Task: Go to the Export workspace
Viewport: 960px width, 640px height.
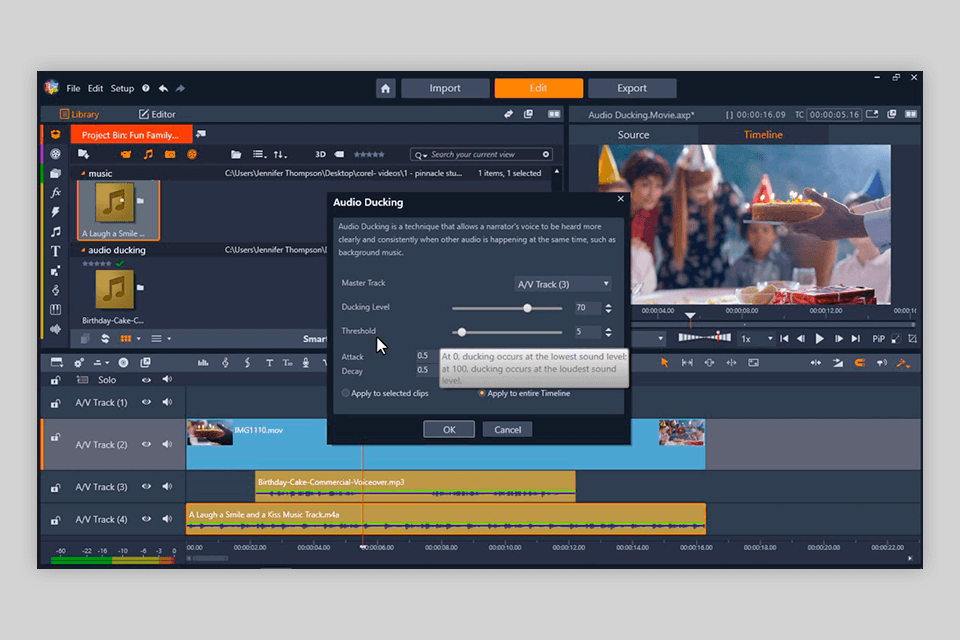Action: click(x=632, y=88)
